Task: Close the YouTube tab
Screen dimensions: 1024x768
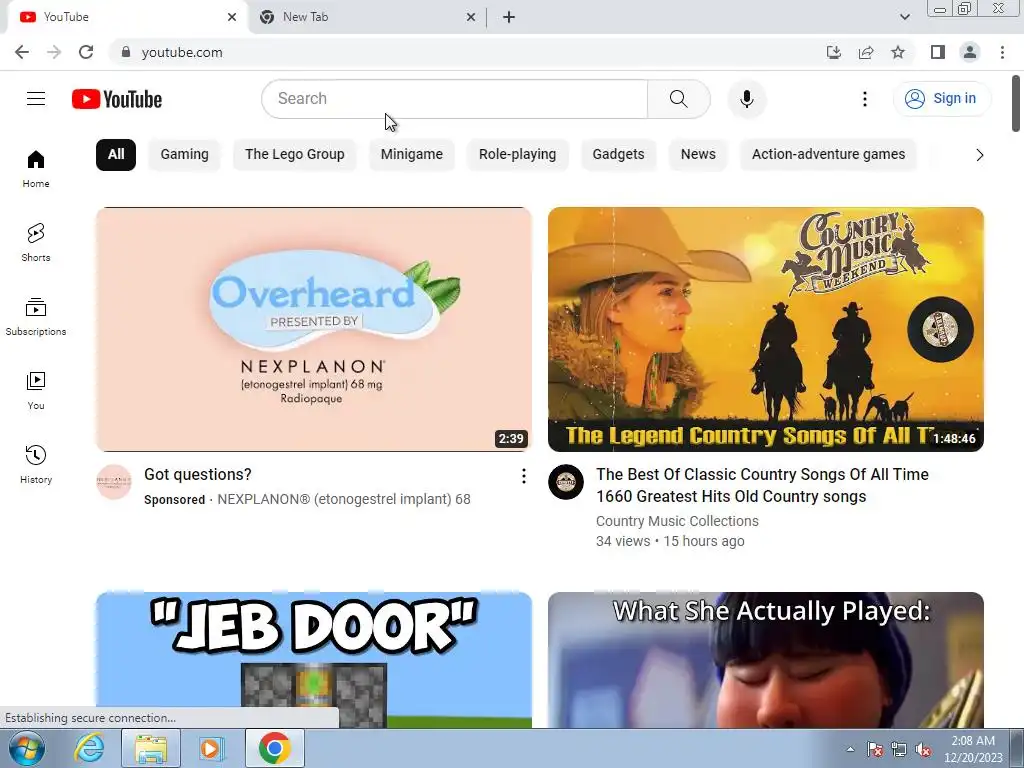Action: pos(232,17)
